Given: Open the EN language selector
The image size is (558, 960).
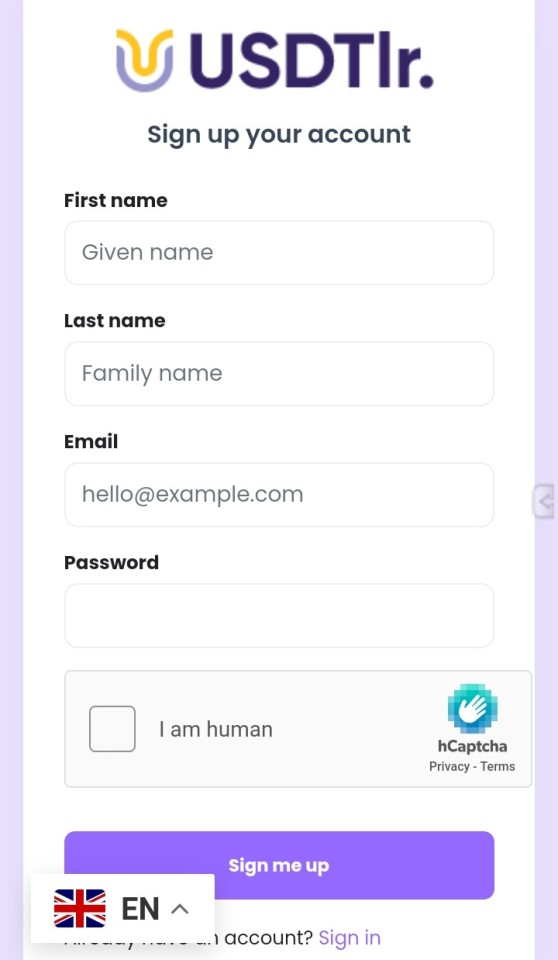Looking at the screenshot, I should tap(123, 909).
